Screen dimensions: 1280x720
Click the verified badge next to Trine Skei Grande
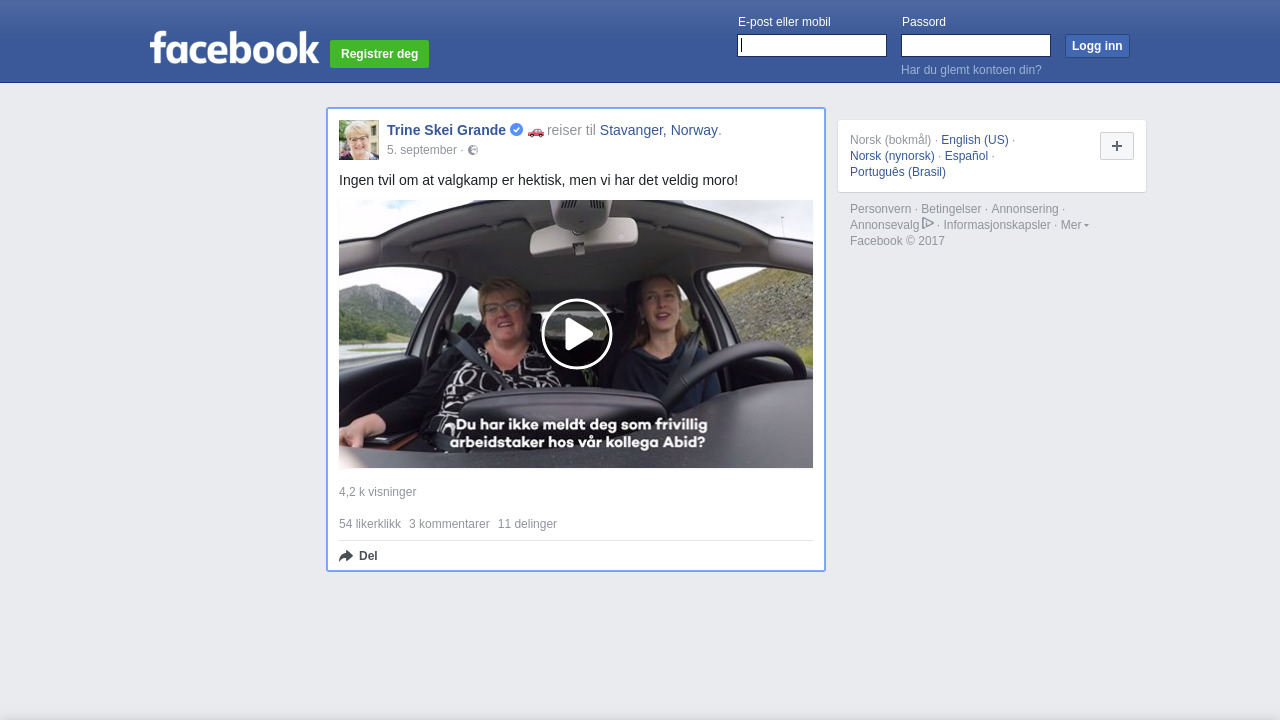(516, 130)
